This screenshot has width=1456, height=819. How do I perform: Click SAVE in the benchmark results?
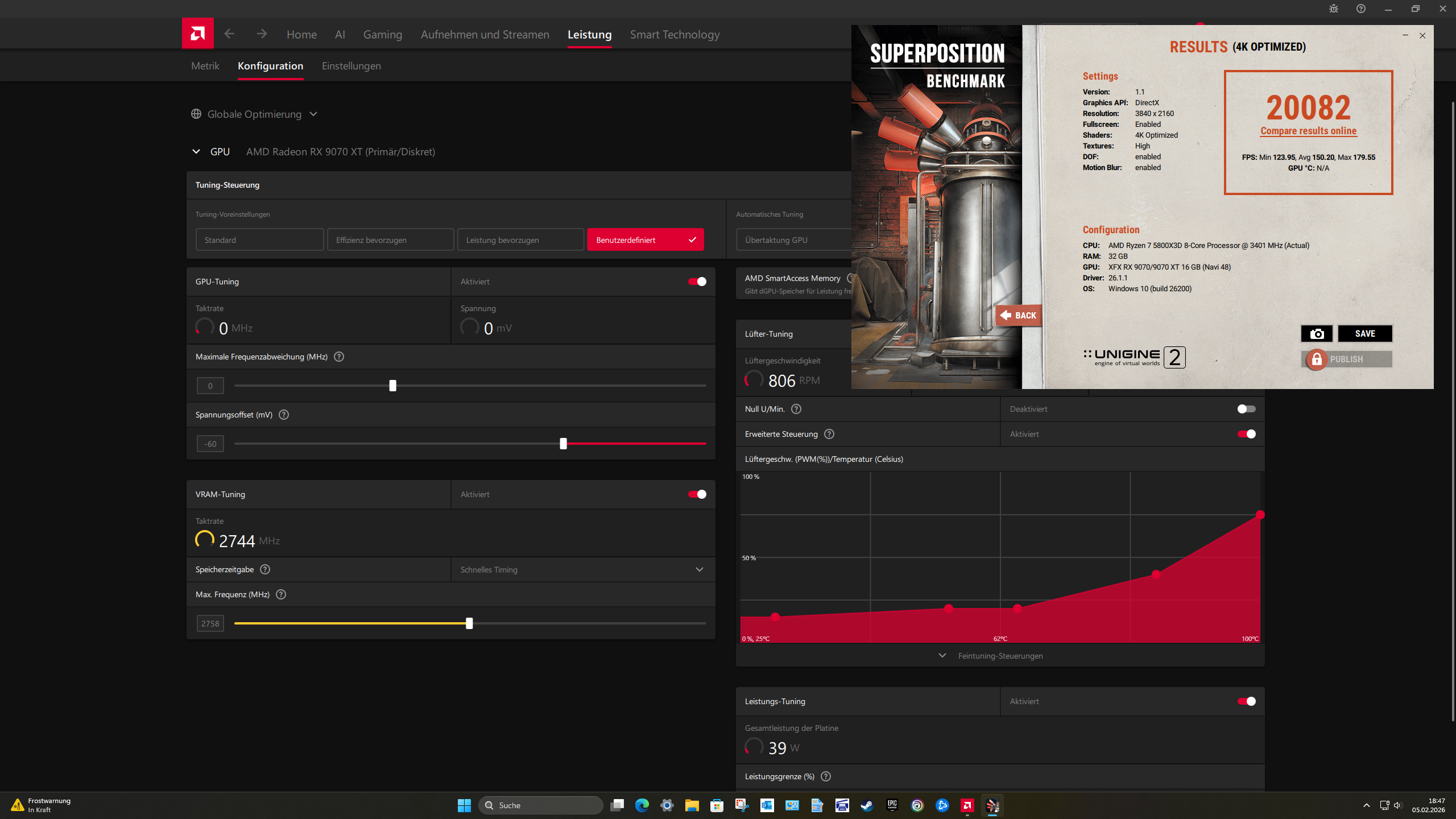1365,333
